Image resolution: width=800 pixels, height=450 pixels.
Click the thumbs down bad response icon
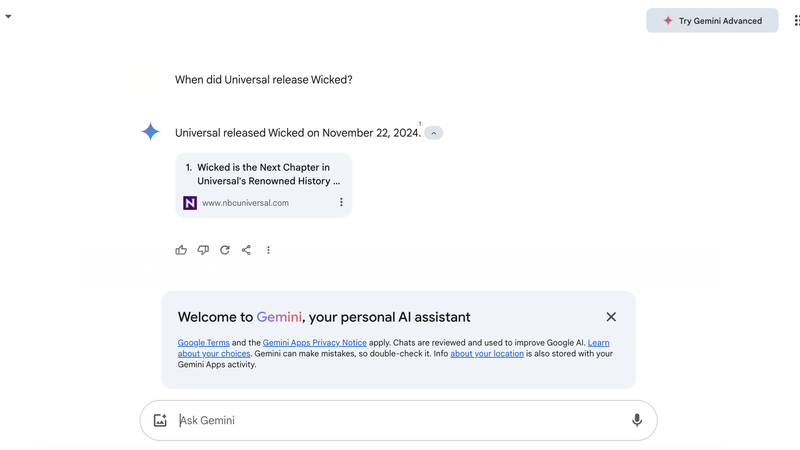pos(203,250)
